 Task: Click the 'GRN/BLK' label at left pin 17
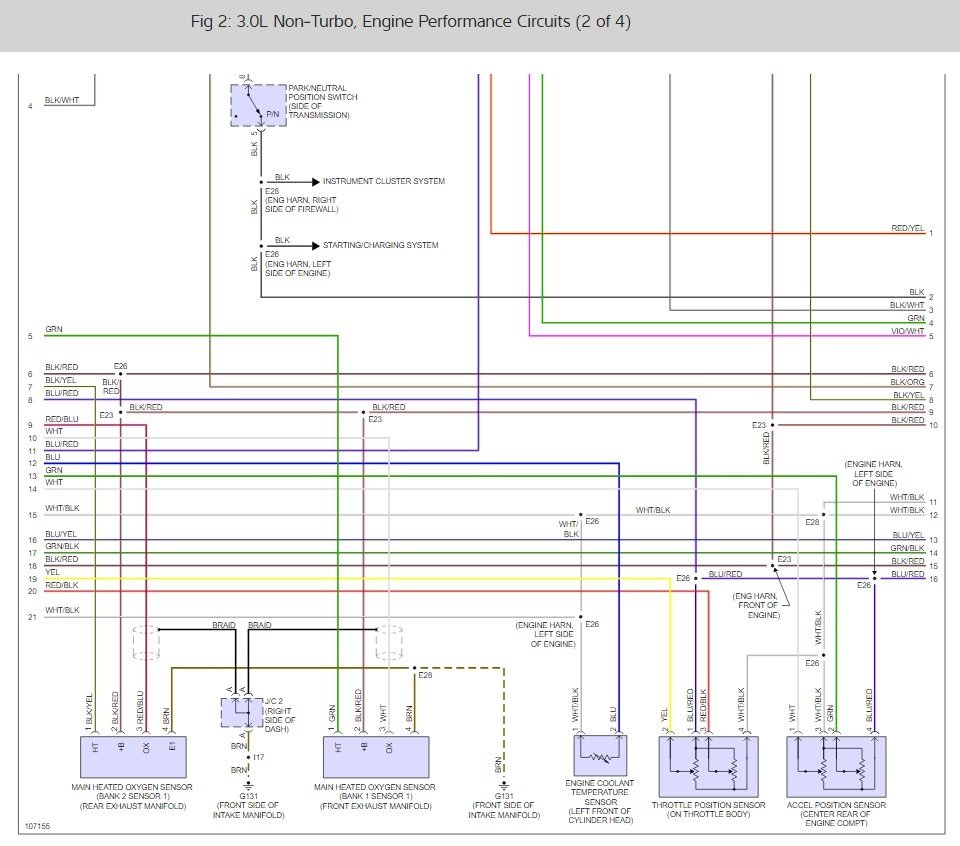pos(62,546)
